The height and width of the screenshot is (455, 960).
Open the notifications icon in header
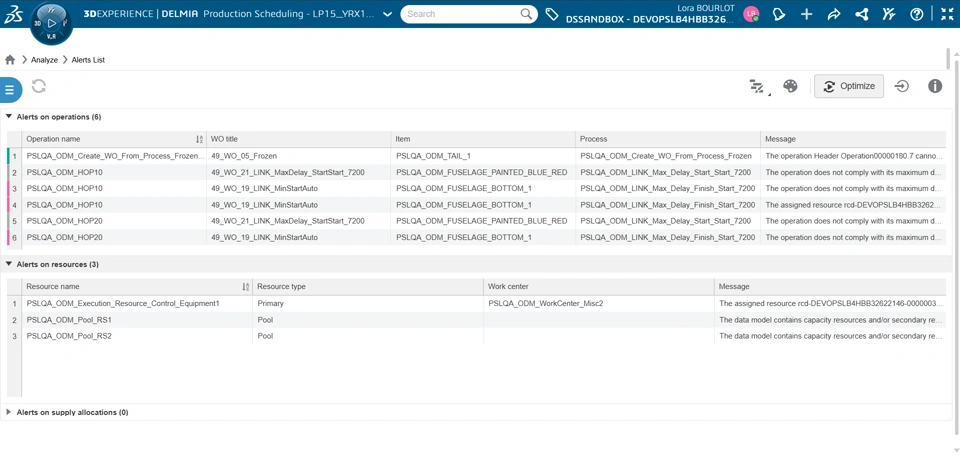(779, 14)
